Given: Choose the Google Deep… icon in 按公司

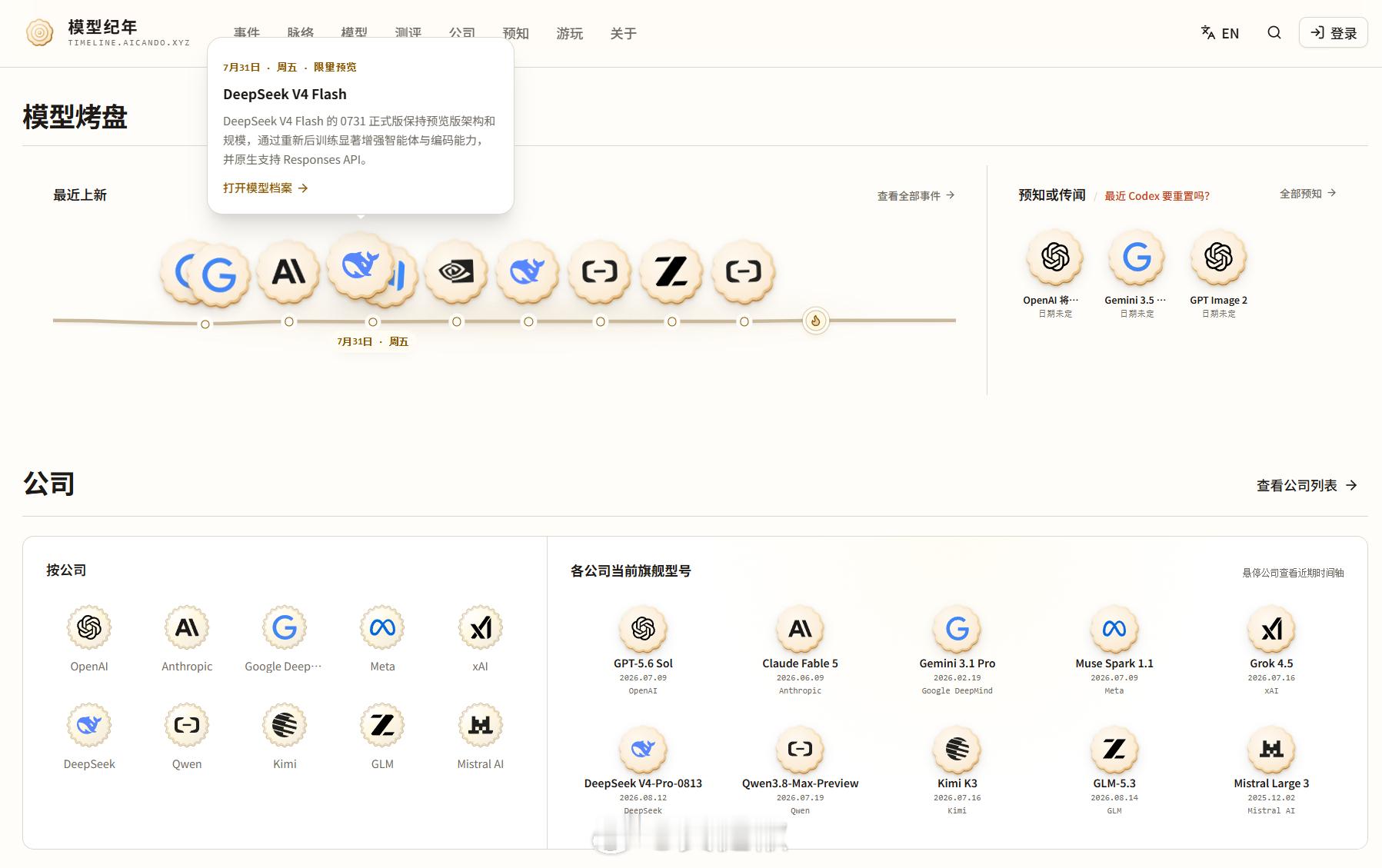Looking at the screenshot, I should 285,627.
